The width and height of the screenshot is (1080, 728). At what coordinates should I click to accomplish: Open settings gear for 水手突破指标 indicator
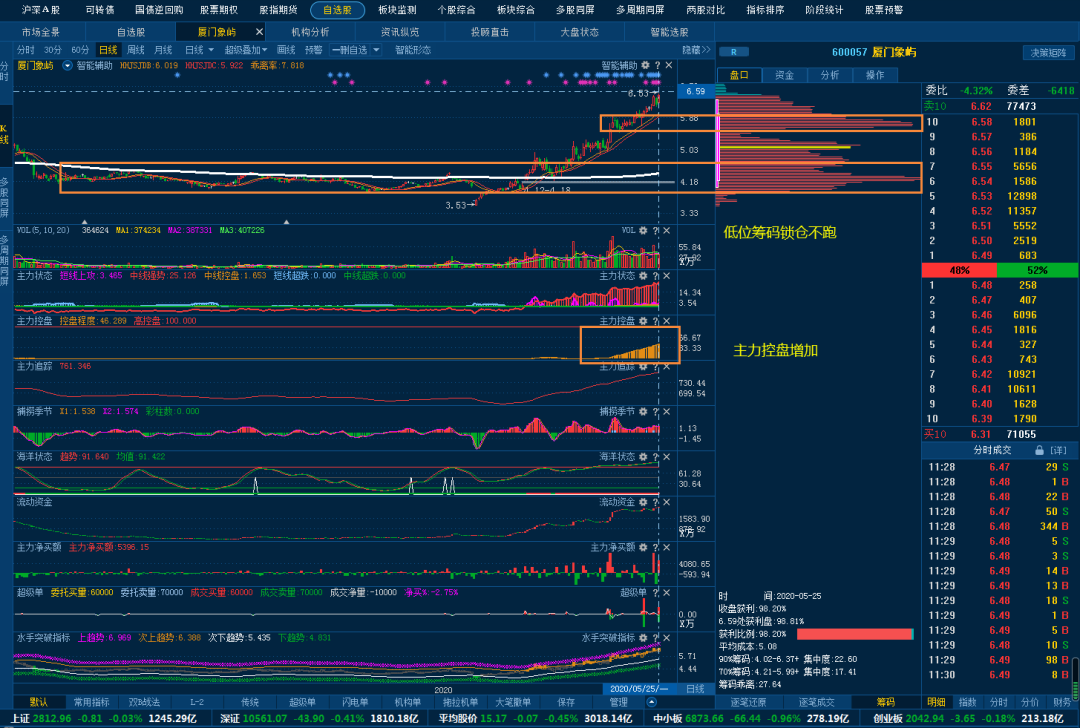click(x=643, y=638)
